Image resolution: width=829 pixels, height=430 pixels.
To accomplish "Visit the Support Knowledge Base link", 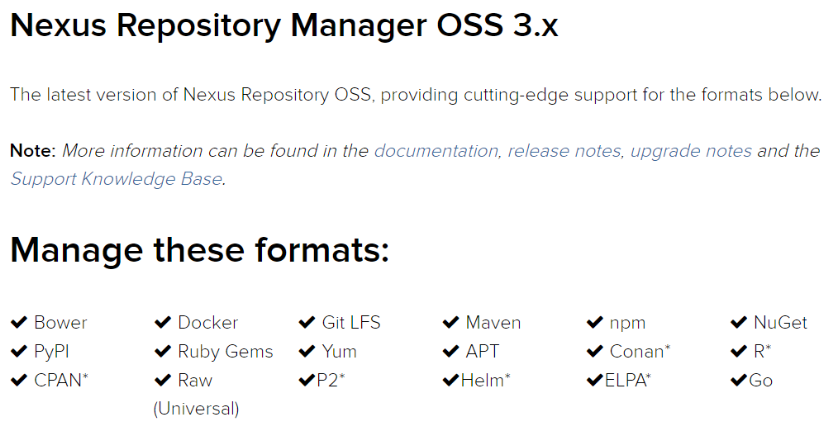I will (116, 179).
